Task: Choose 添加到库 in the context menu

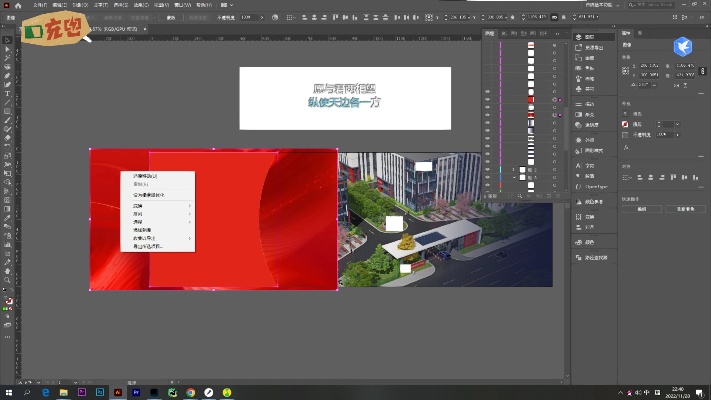Action: pyautogui.click(x=158, y=230)
